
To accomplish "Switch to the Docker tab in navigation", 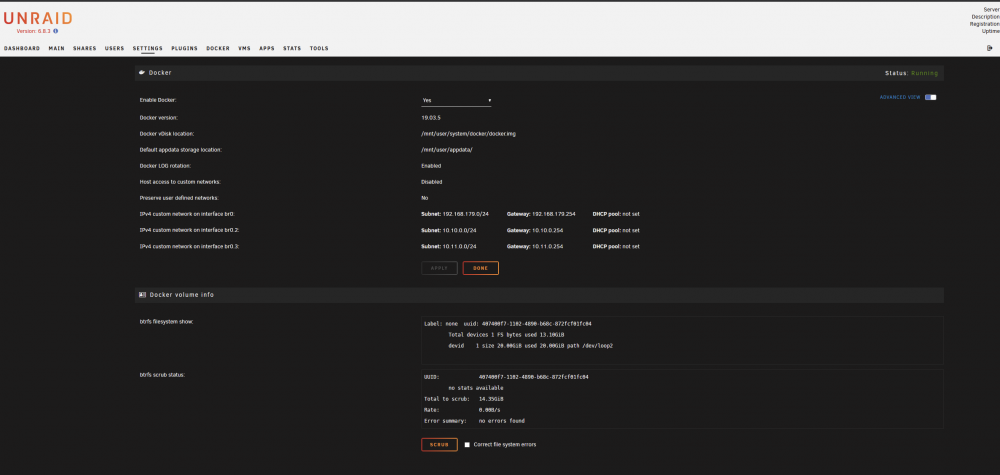I will point(218,48).
